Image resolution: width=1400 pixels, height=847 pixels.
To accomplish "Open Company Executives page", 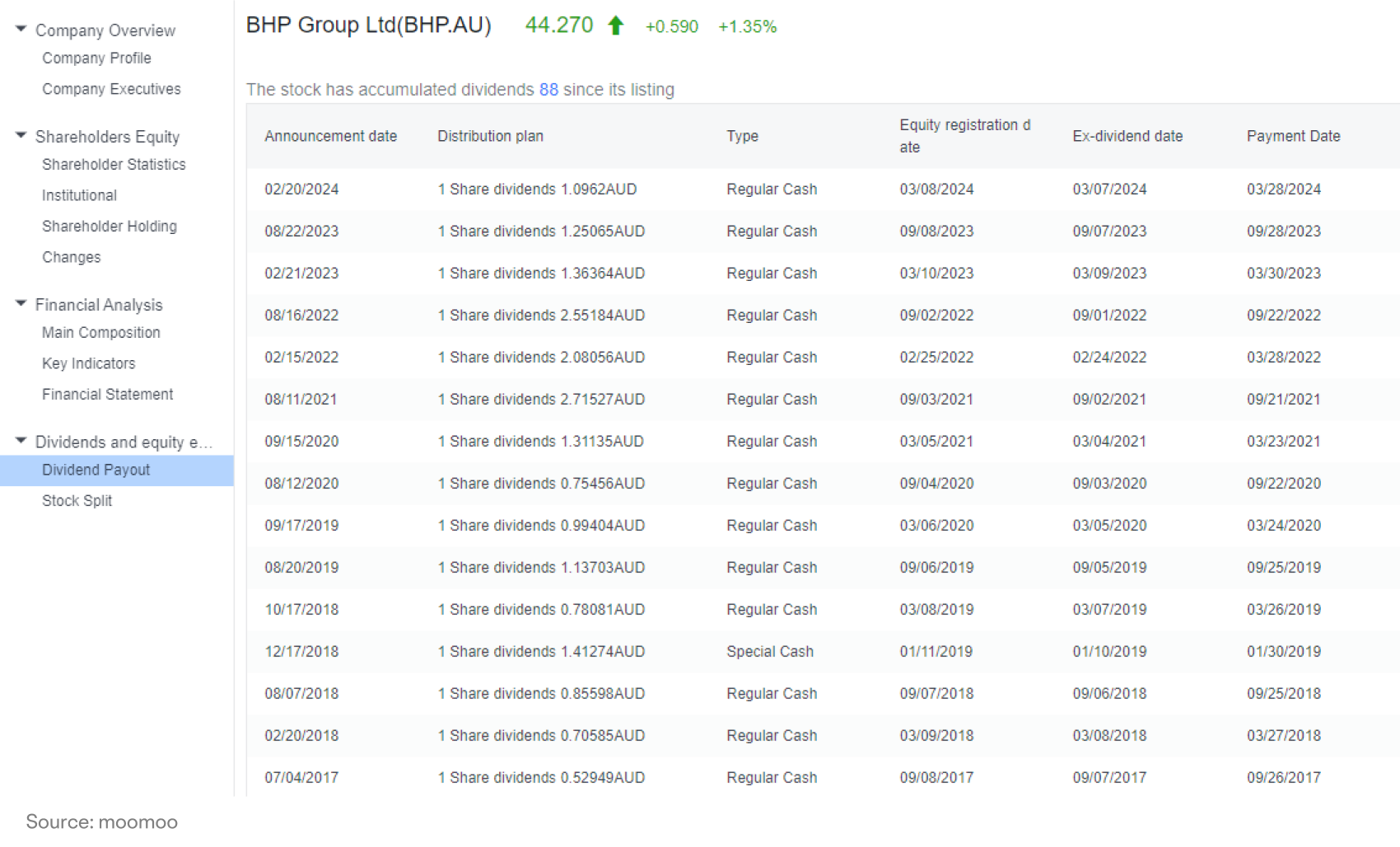I will (x=111, y=89).
